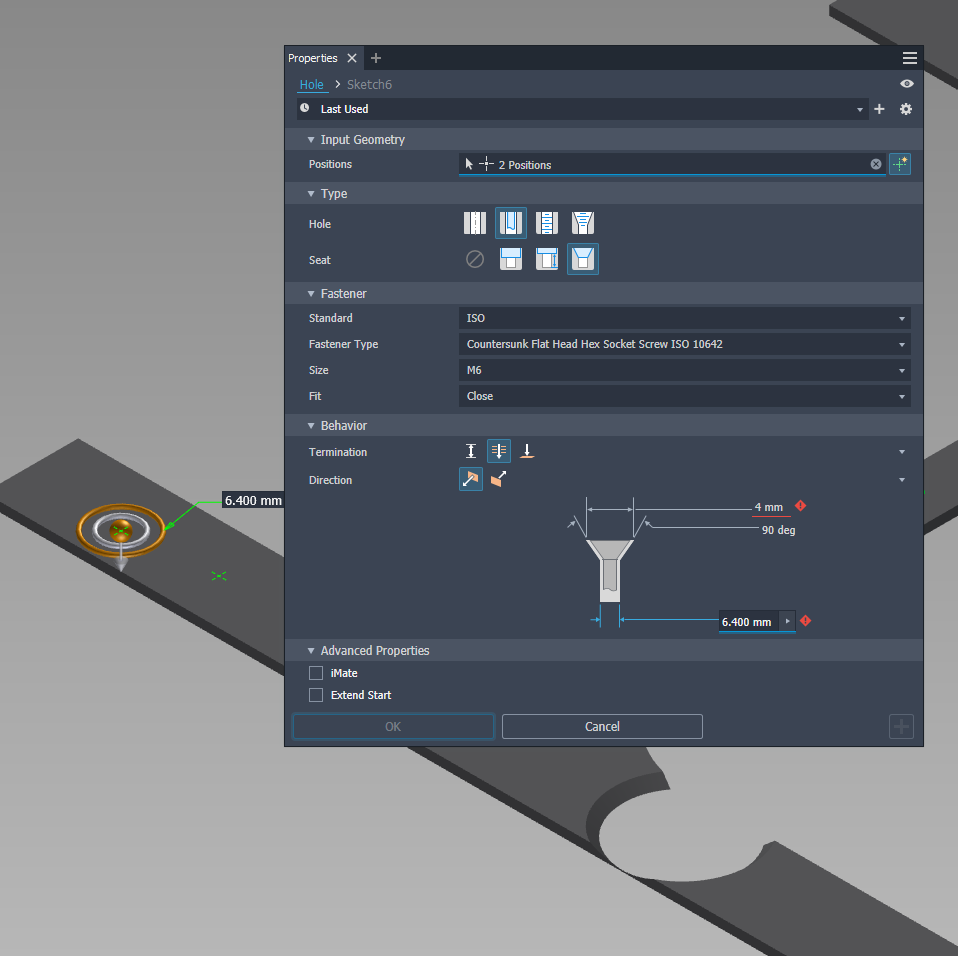Image resolution: width=958 pixels, height=956 pixels.
Task: Set Termination to Through All
Action: coord(499,451)
